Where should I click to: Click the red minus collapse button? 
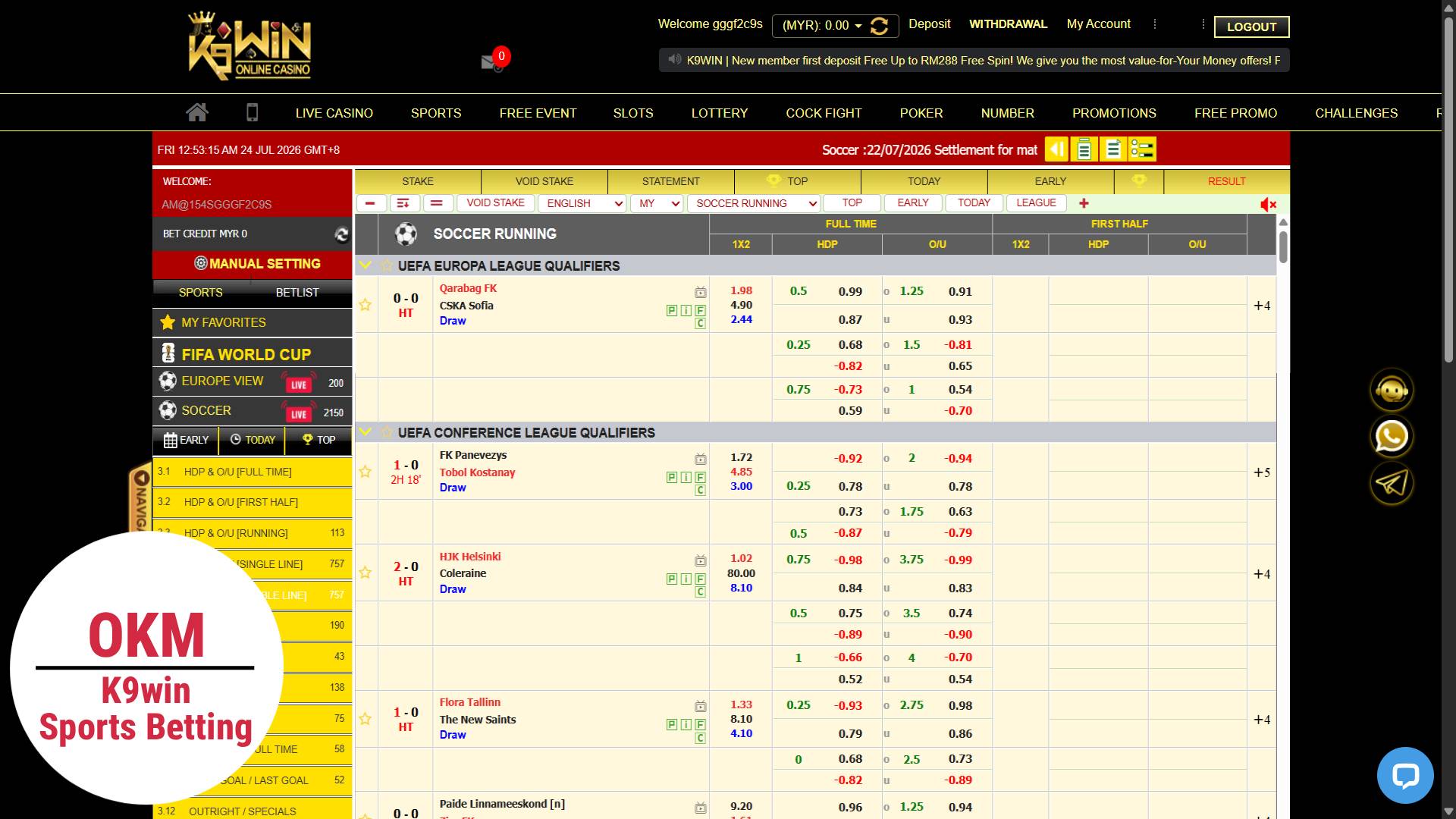click(371, 203)
